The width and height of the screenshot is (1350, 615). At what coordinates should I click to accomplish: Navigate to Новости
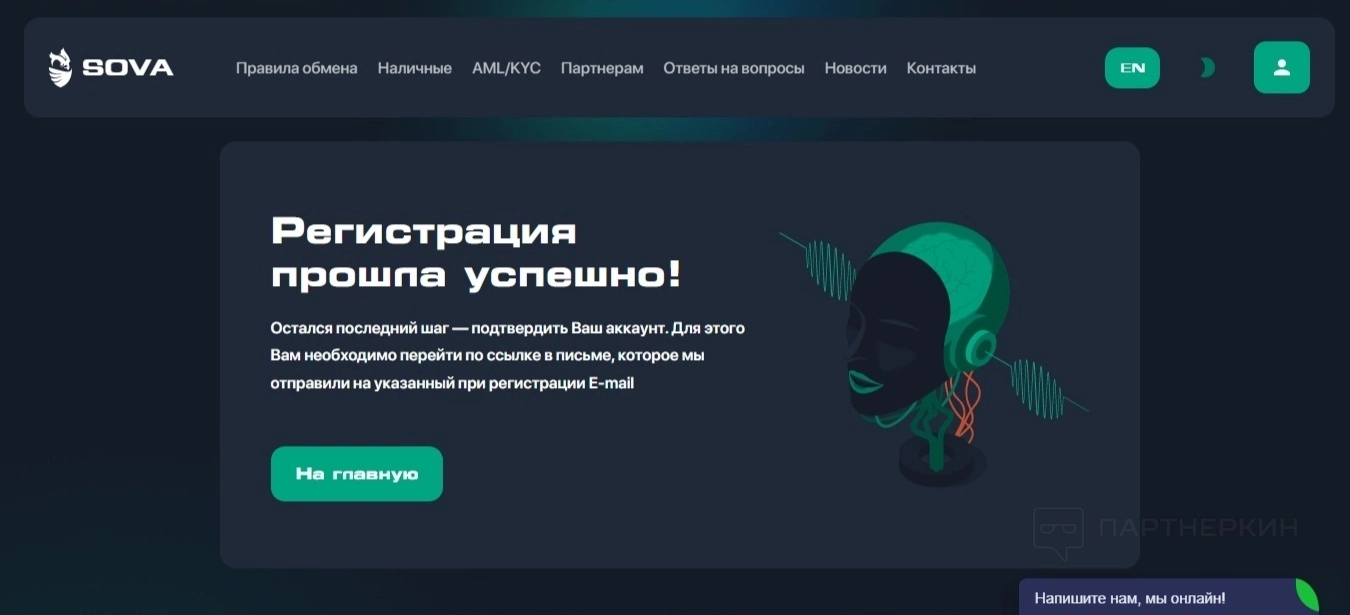(x=855, y=68)
